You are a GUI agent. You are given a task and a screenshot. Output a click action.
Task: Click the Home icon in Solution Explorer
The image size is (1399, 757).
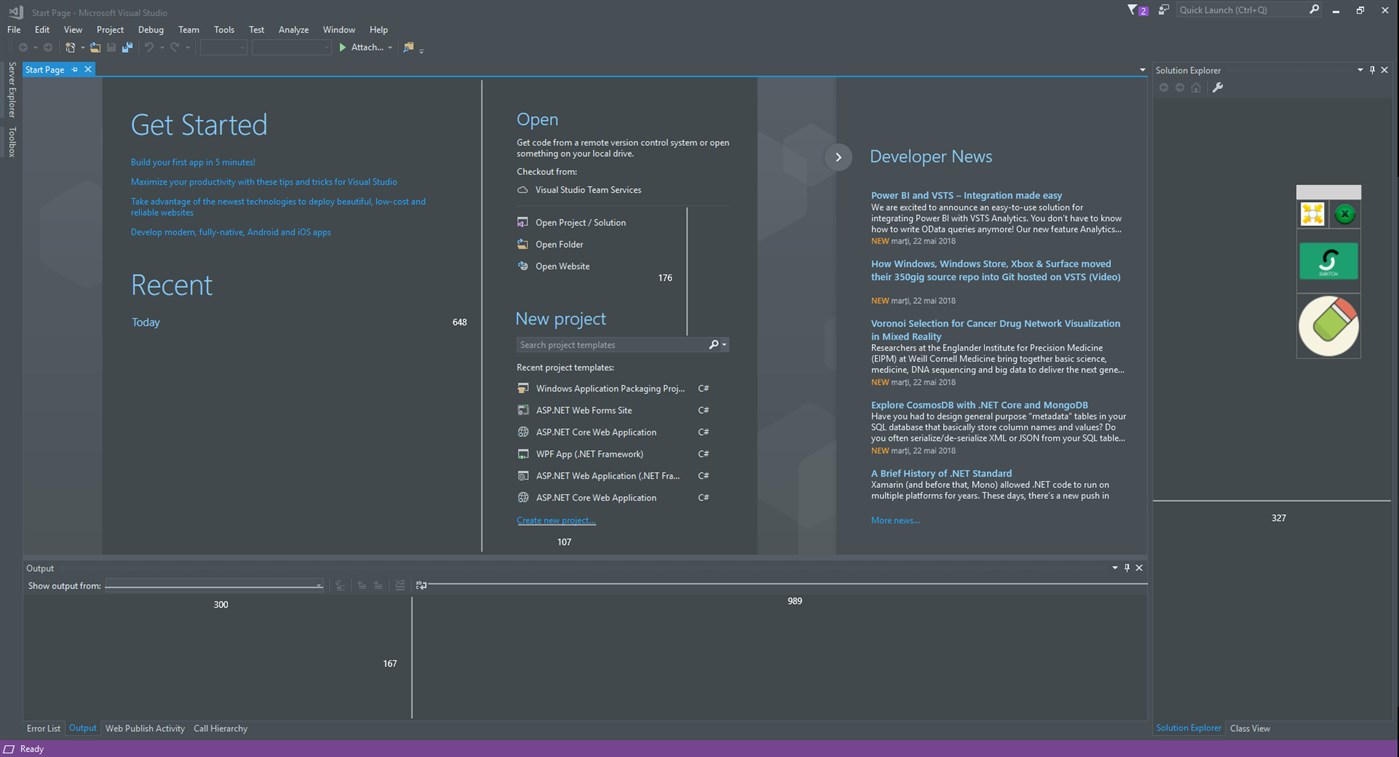click(1195, 87)
